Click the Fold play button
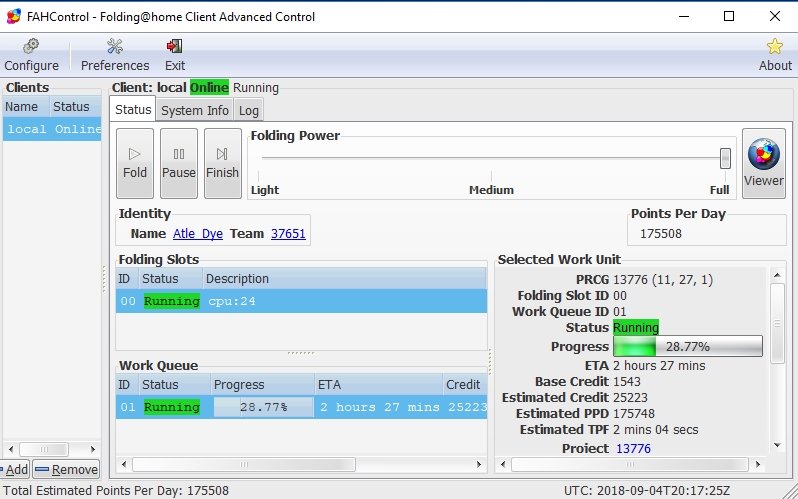 135,163
